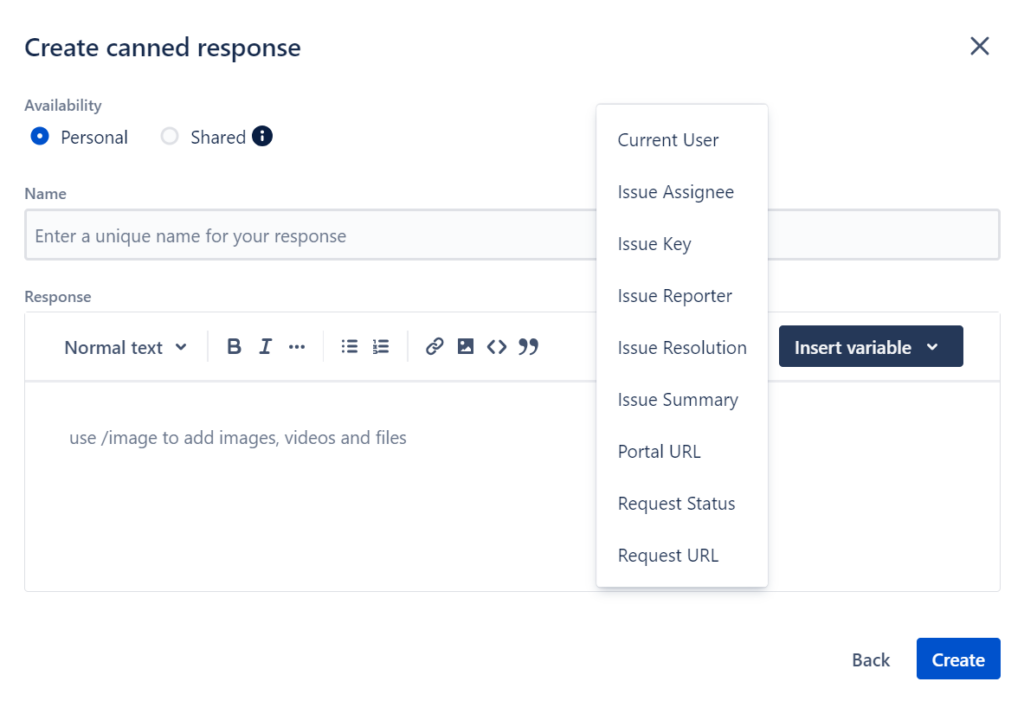Open the Normal text style dropdown

click(x=125, y=347)
